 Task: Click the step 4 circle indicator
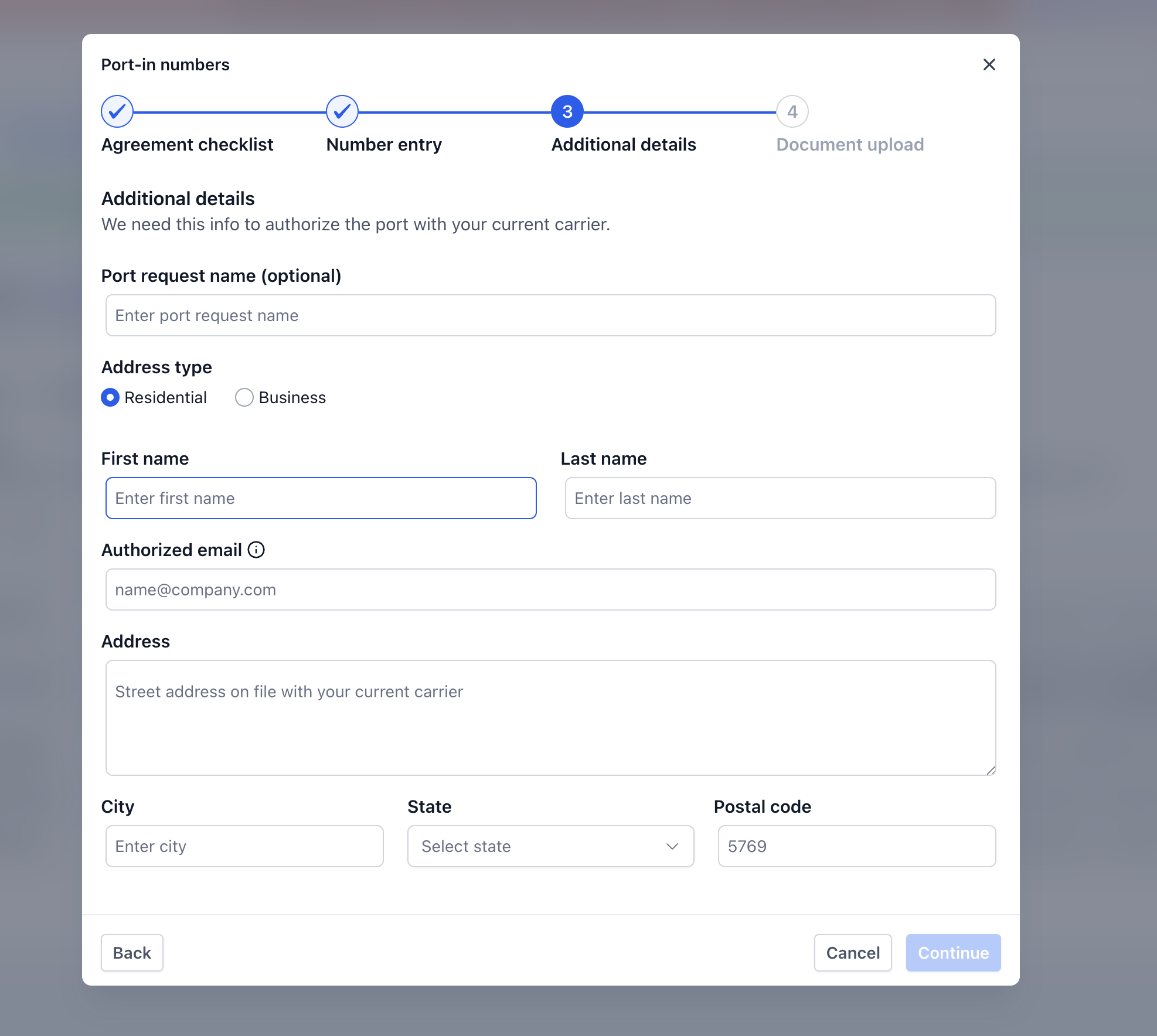pos(792,111)
